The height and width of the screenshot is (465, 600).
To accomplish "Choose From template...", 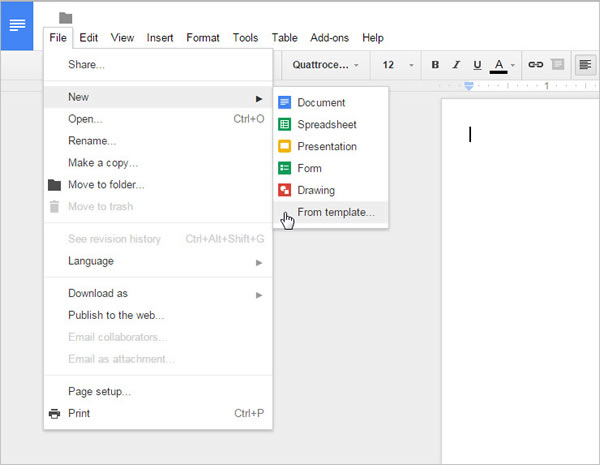I will pyautogui.click(x=331, y=212).
